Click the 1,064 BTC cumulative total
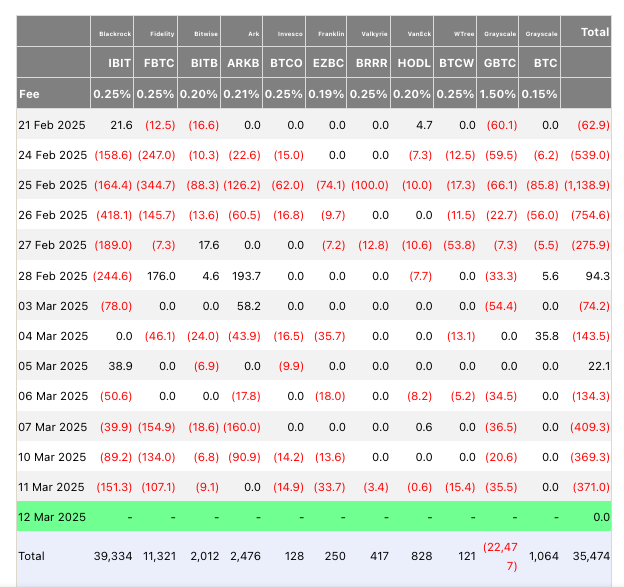 544,556
